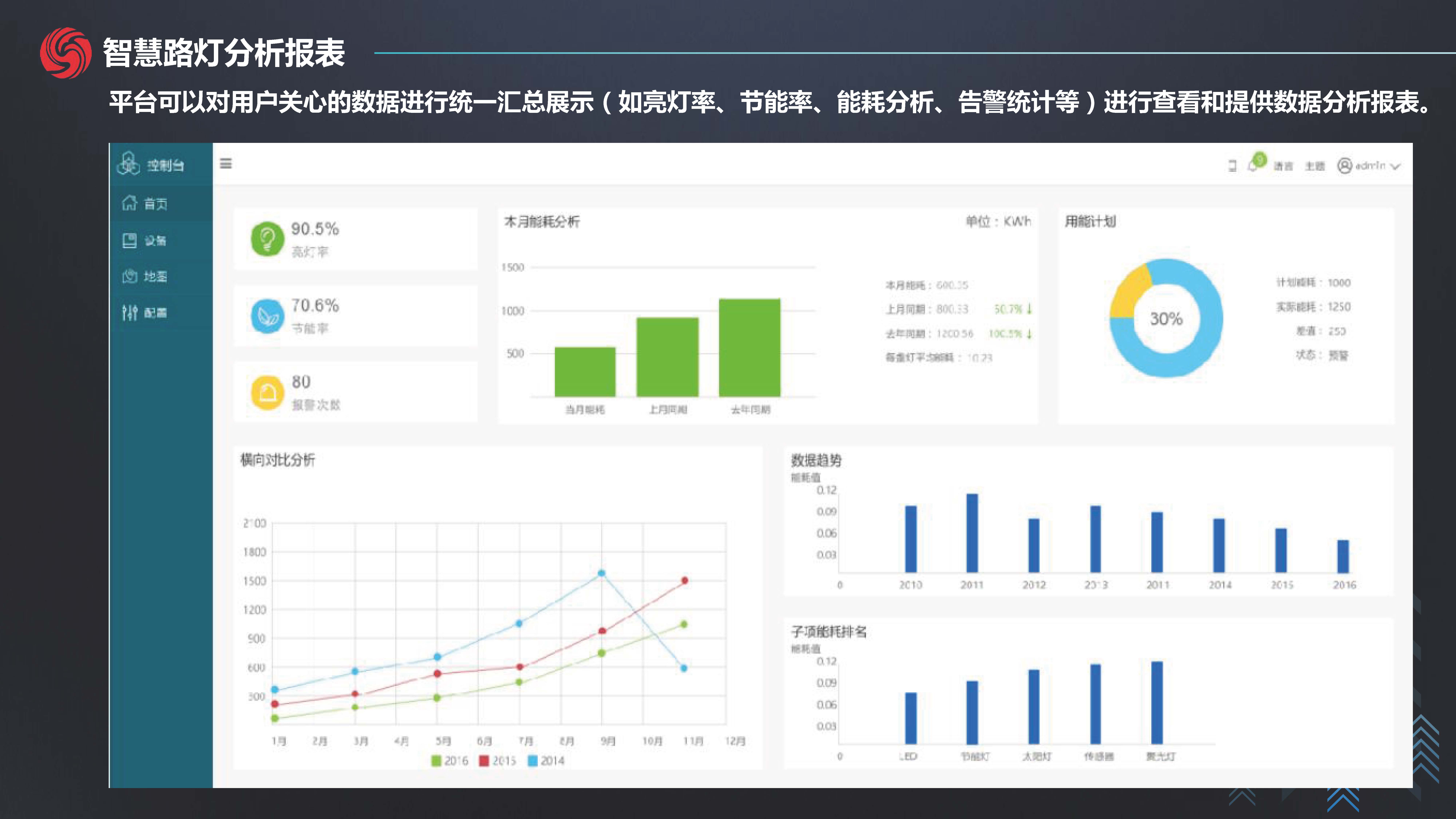Click the green 2016 data point at 11月
Viewport: 1456px width, 819px height.
[684, 625]
